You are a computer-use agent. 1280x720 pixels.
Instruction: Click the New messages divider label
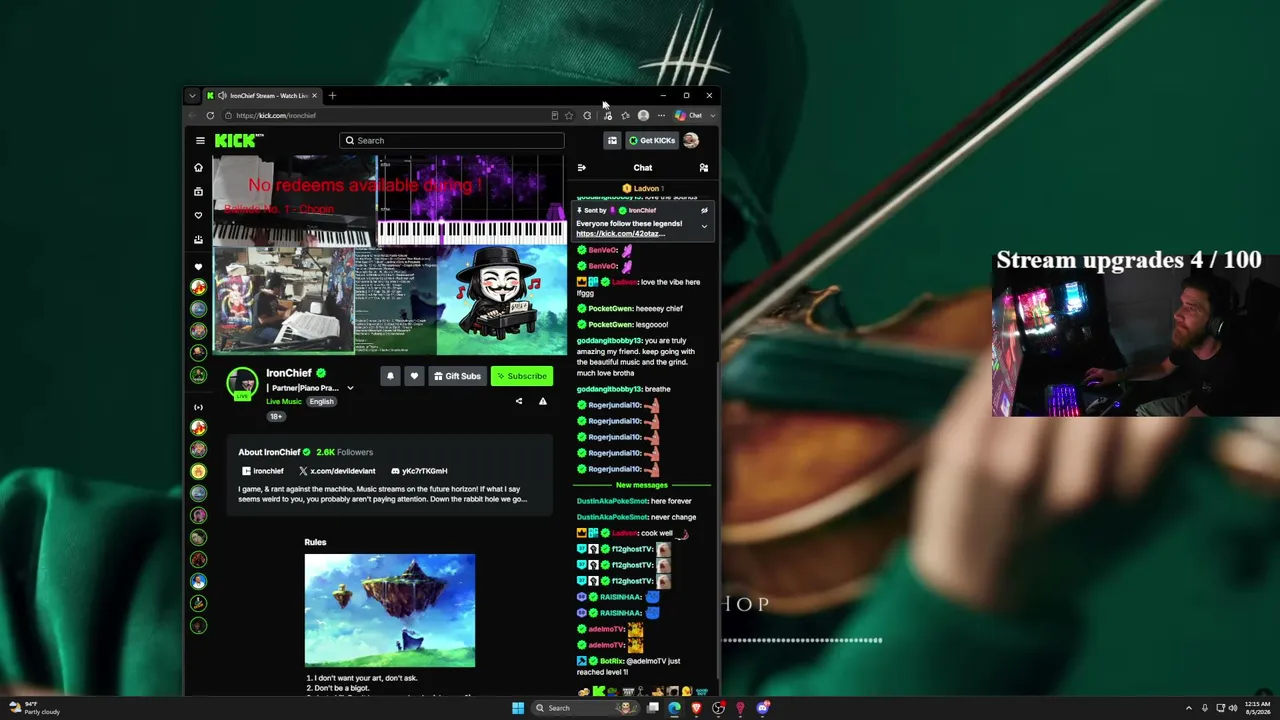click(642, 485)
